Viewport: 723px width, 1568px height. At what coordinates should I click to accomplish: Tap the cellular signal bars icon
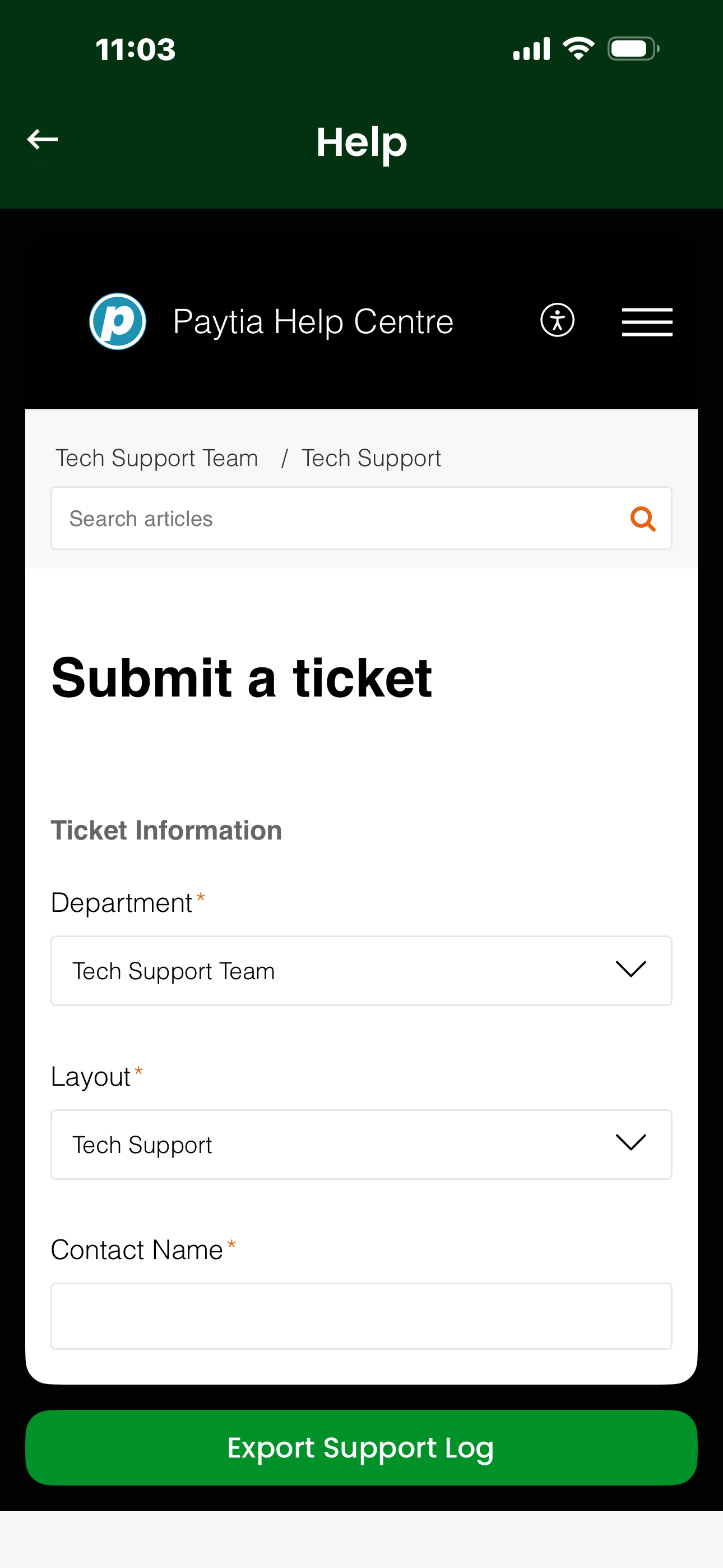[x=531, y=49]
